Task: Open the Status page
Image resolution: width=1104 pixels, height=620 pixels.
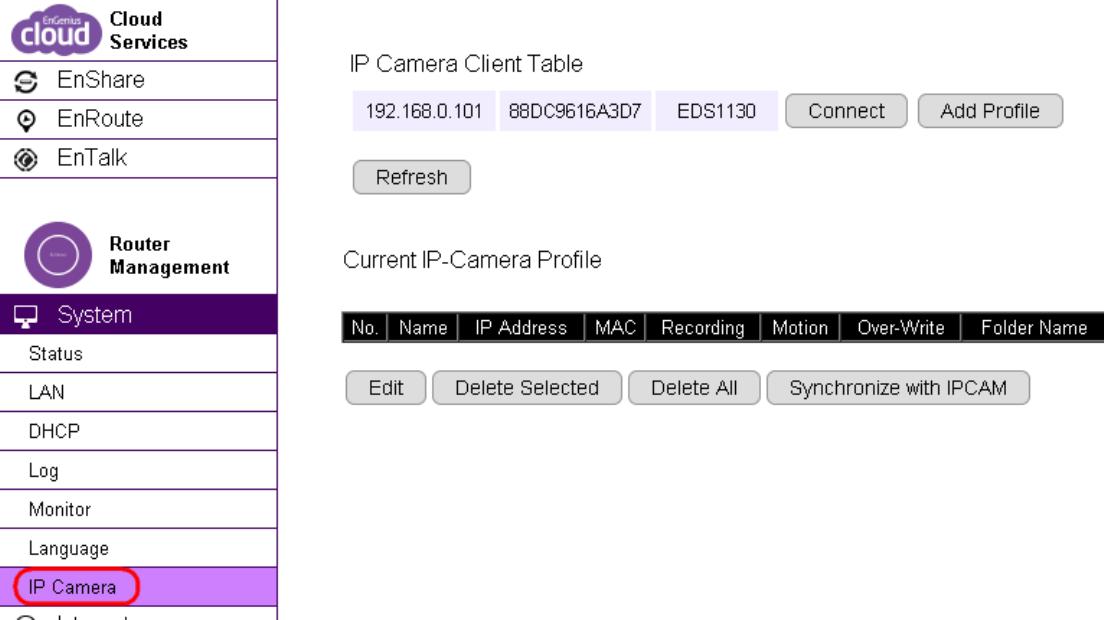Action: tap(56, 354)
